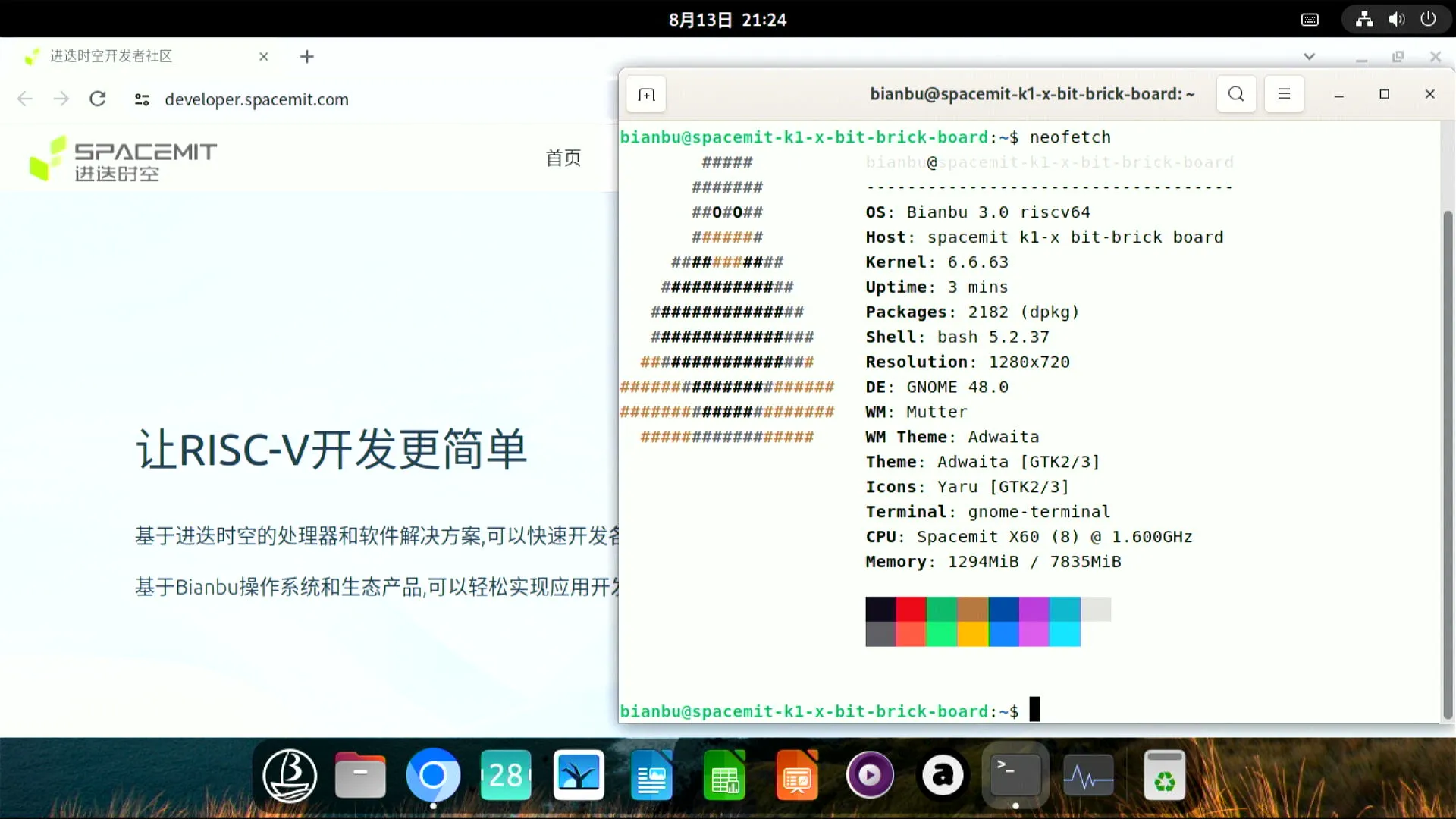Open the clock and calendar panel
The width and height of the screenshot is (1456, 819).
(x=727, y=20)
